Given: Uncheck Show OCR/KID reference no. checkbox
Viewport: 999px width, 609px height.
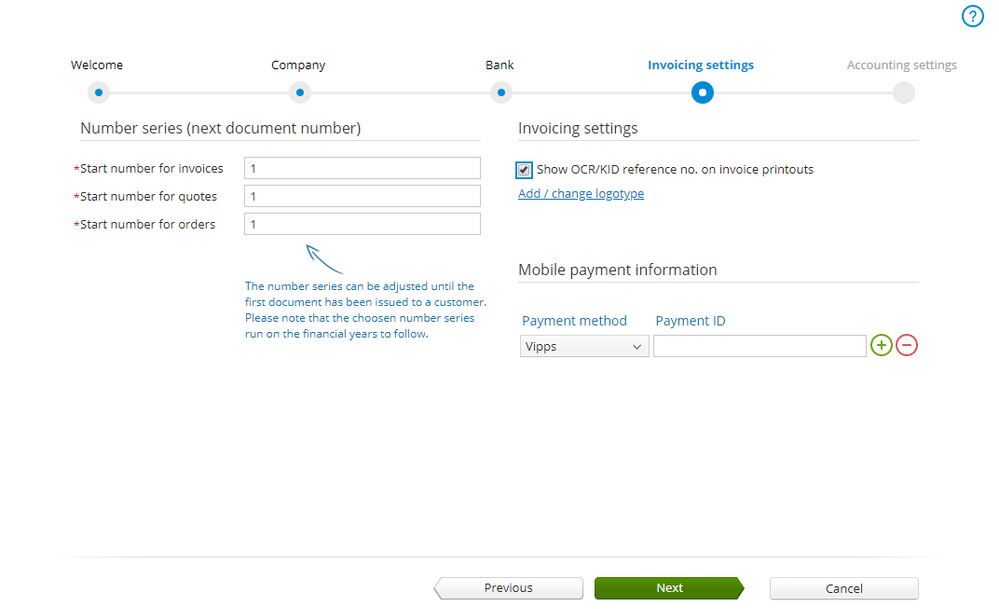Looking at the screenshot, I should coord(524,170).
